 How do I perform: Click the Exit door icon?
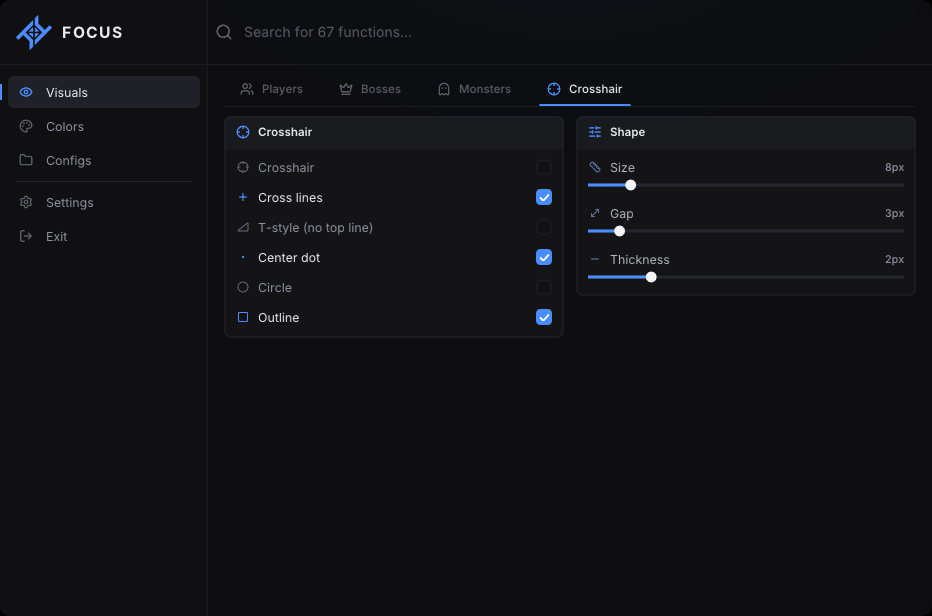point(26,236)
